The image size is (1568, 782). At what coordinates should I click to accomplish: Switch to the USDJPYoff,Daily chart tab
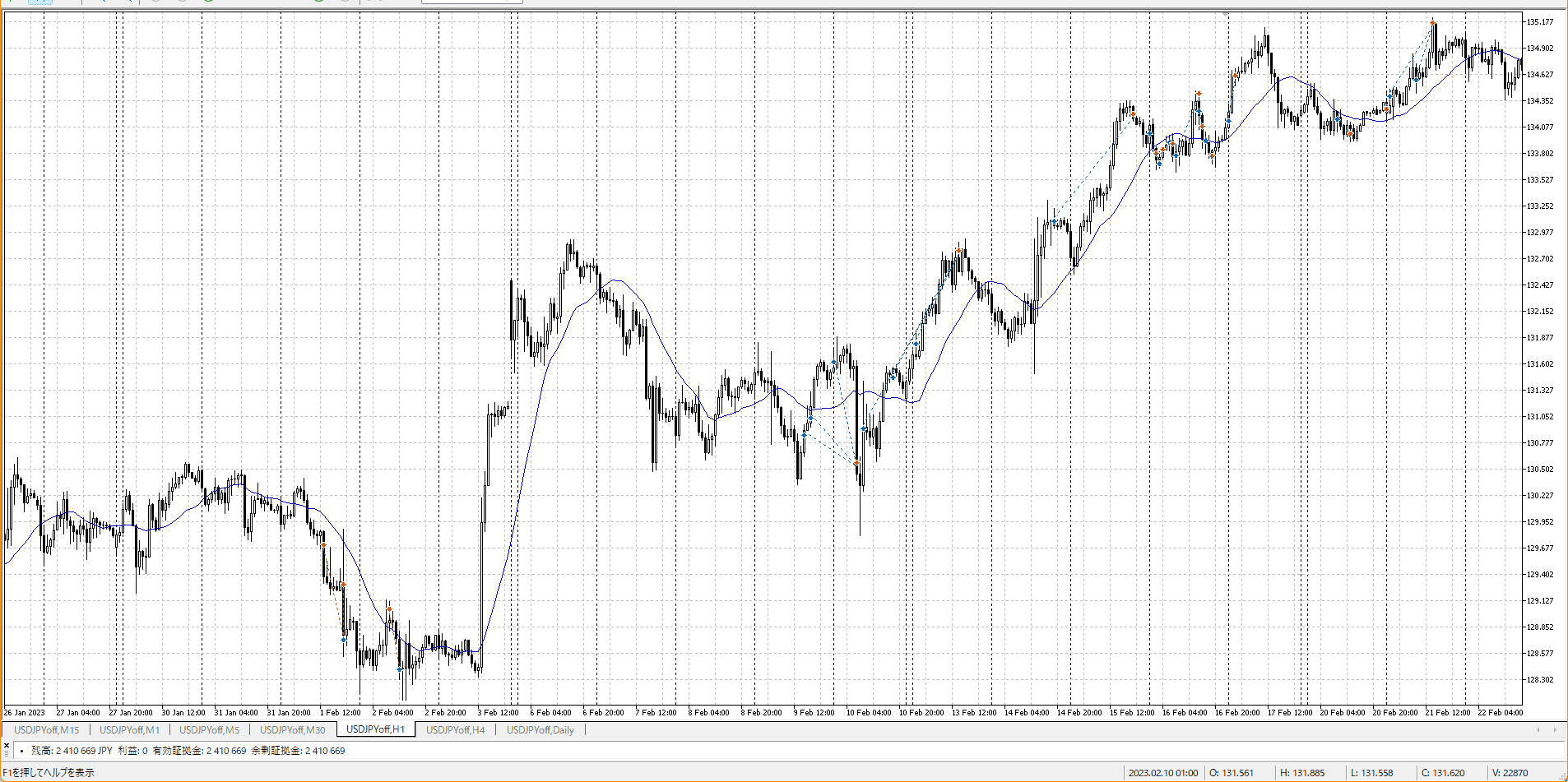540,729
